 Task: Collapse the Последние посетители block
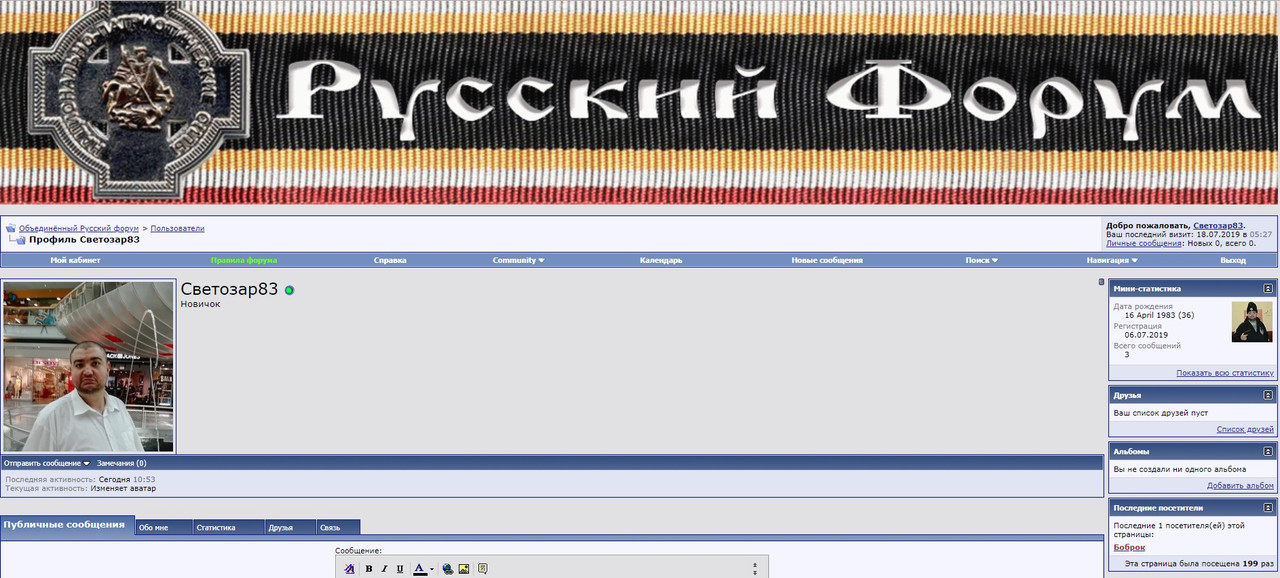coord(1268,507)
